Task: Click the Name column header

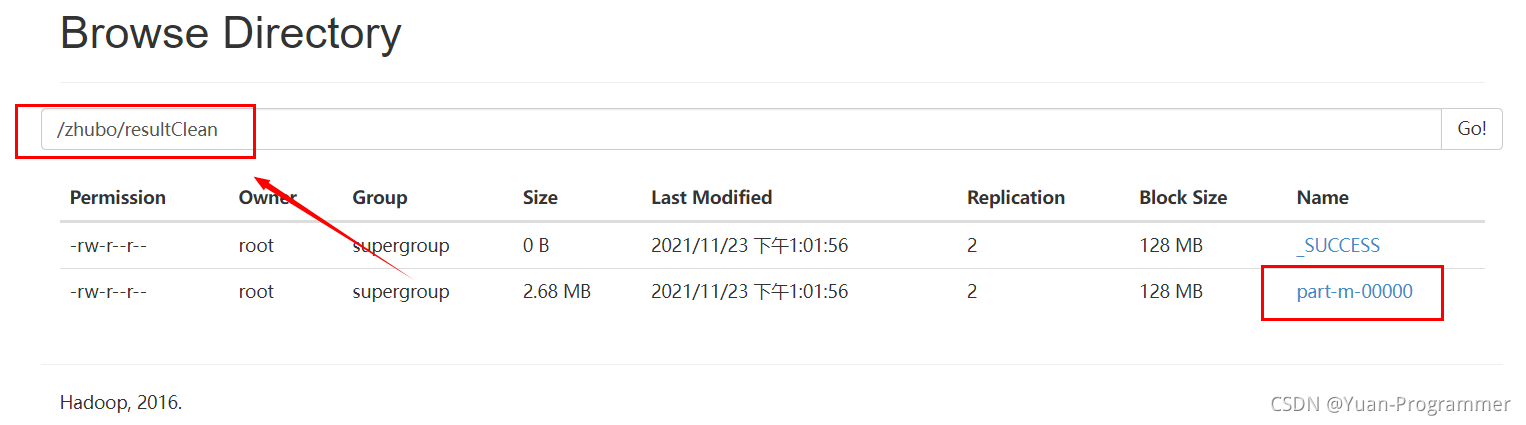Action: tap(1323, 198)
